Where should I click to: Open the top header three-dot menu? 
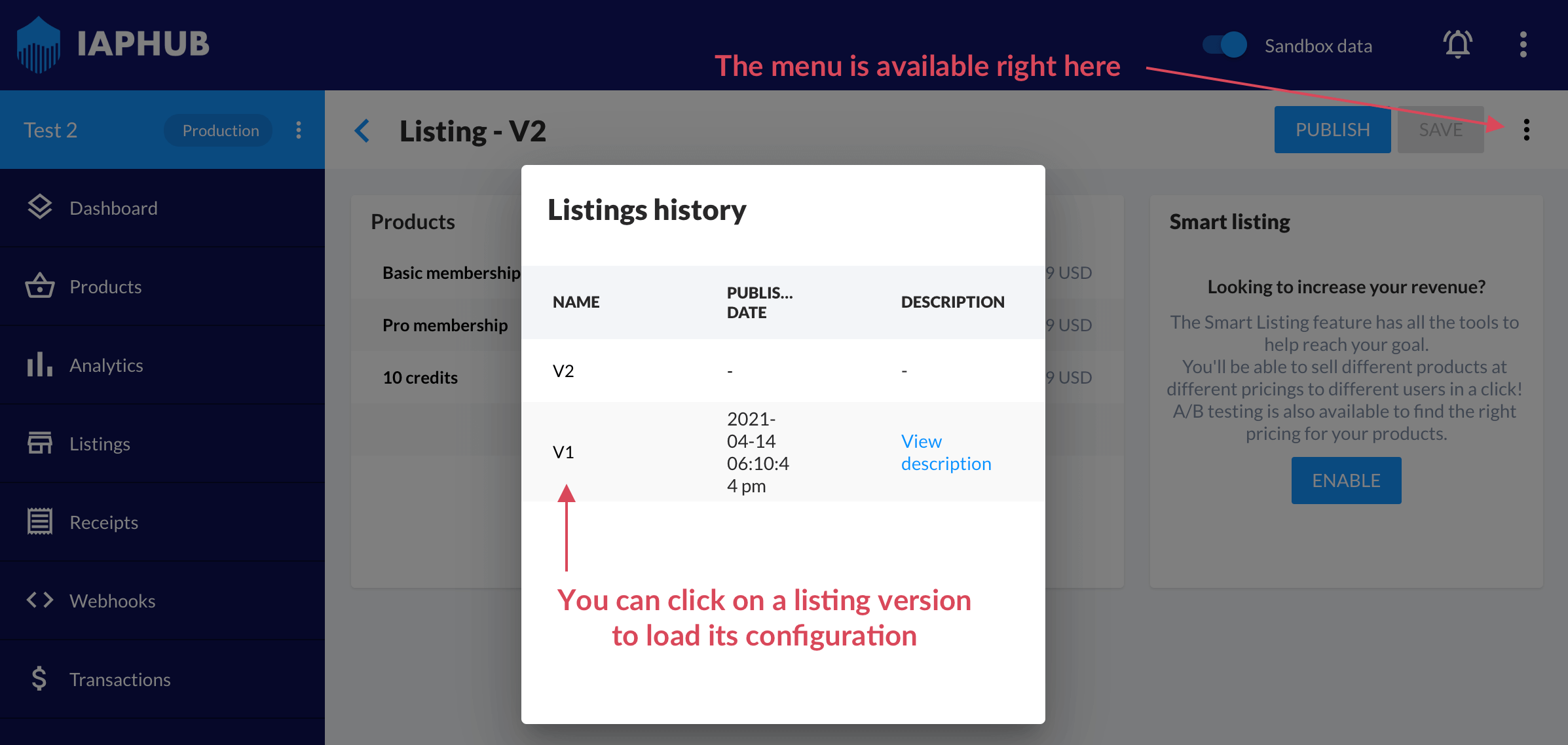coord(1523,45)
